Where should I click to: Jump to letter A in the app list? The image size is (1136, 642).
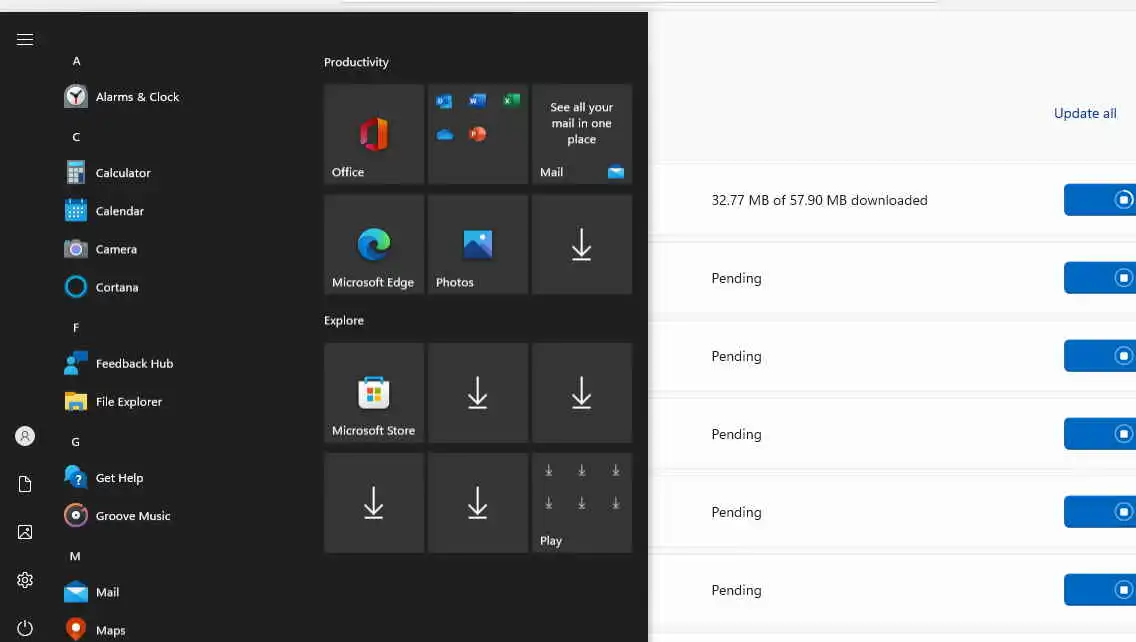[76, 61]
